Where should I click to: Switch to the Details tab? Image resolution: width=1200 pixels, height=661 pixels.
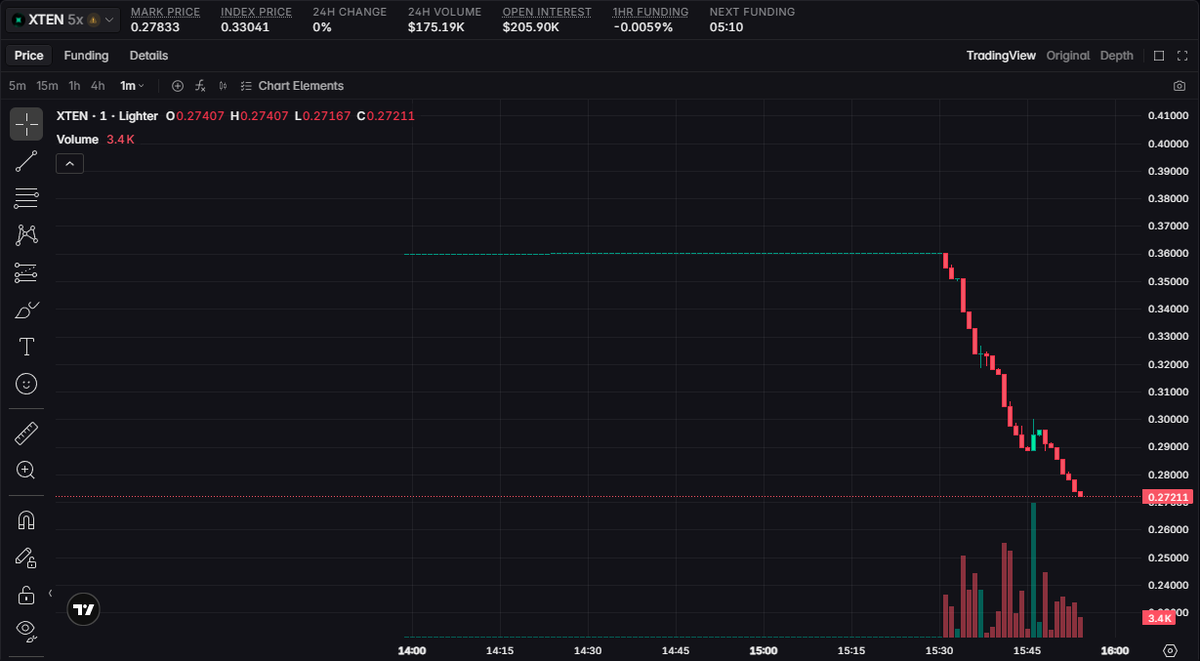(149, 56)
